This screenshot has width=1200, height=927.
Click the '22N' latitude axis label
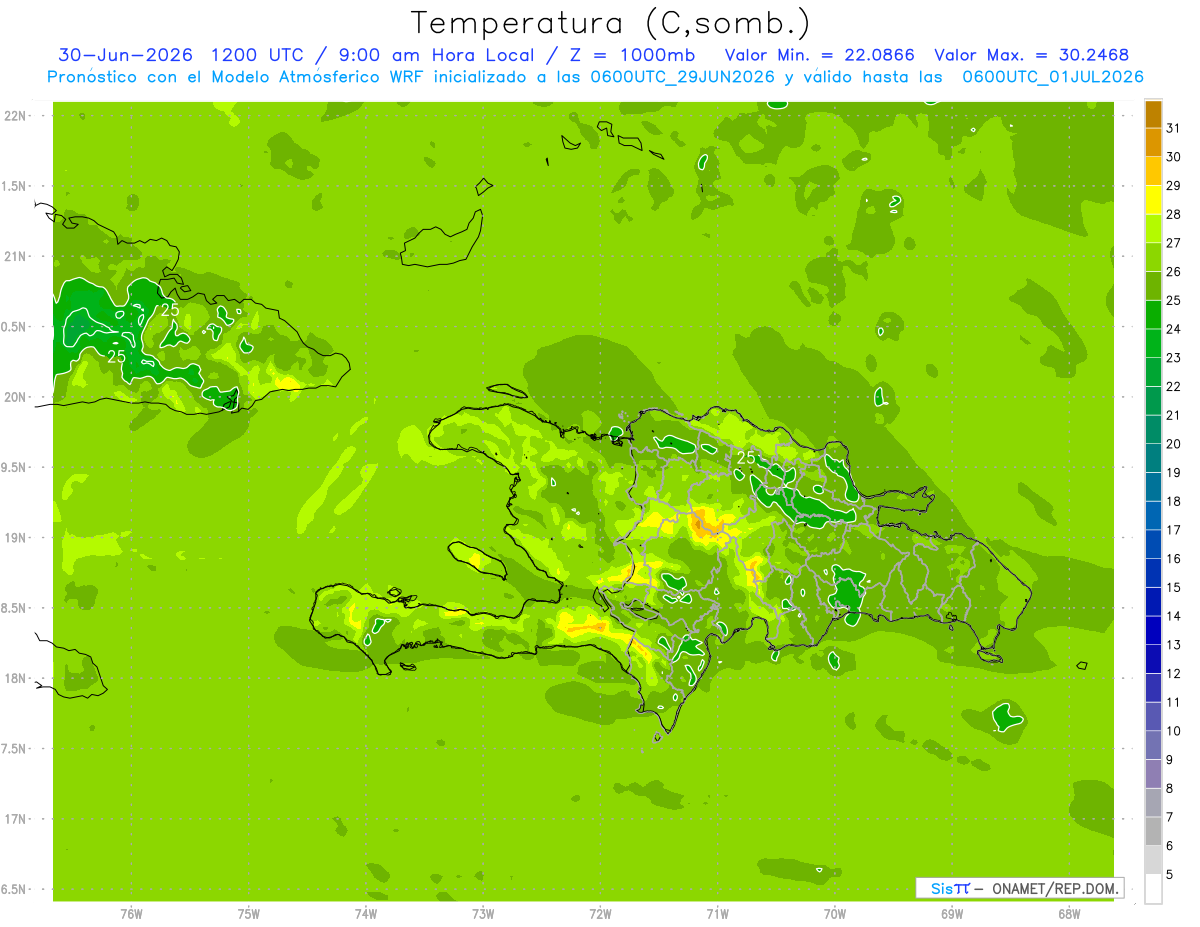coord(15,115)
